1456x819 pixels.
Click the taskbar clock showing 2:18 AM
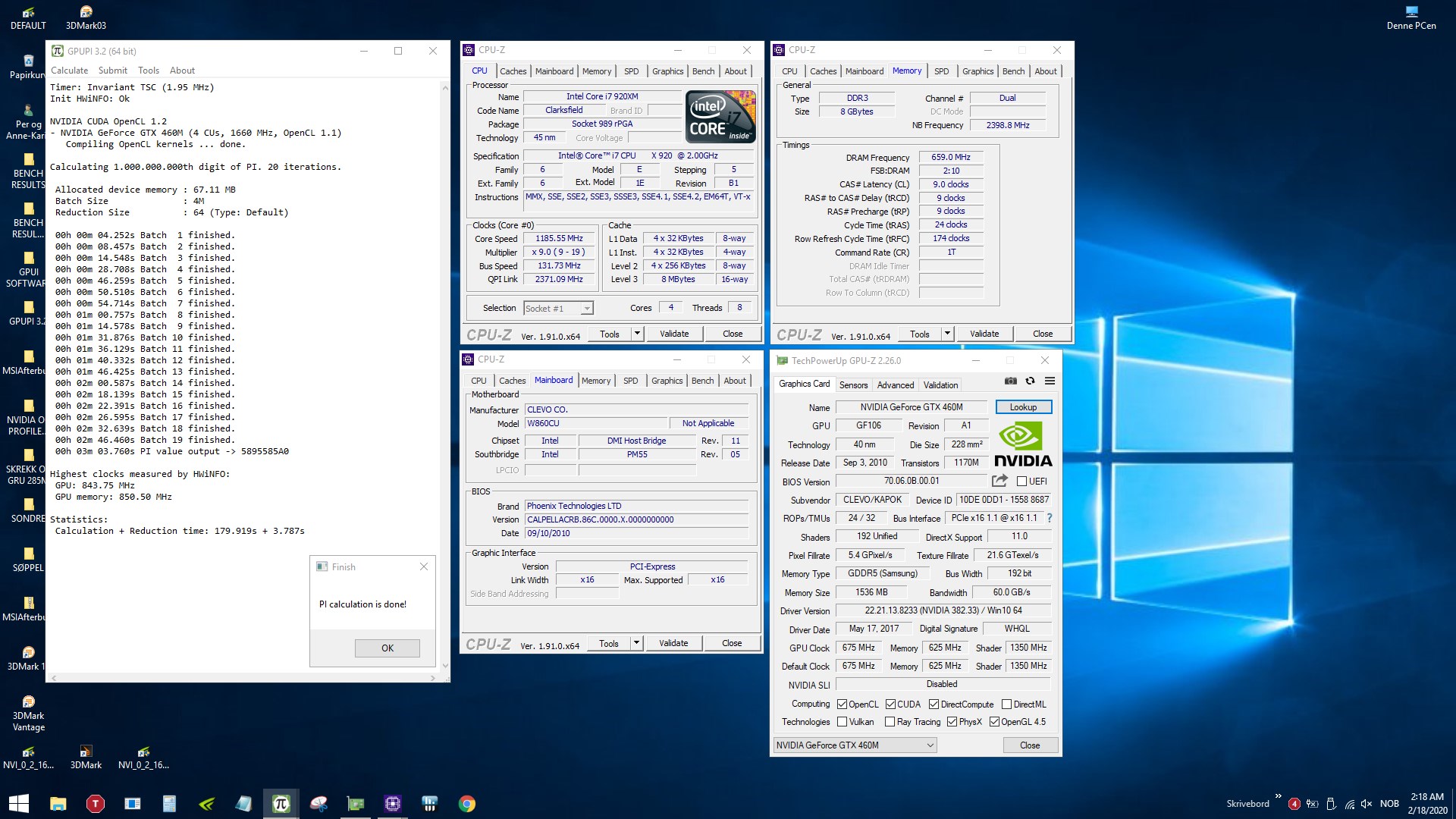click(x=1427, y=804)
